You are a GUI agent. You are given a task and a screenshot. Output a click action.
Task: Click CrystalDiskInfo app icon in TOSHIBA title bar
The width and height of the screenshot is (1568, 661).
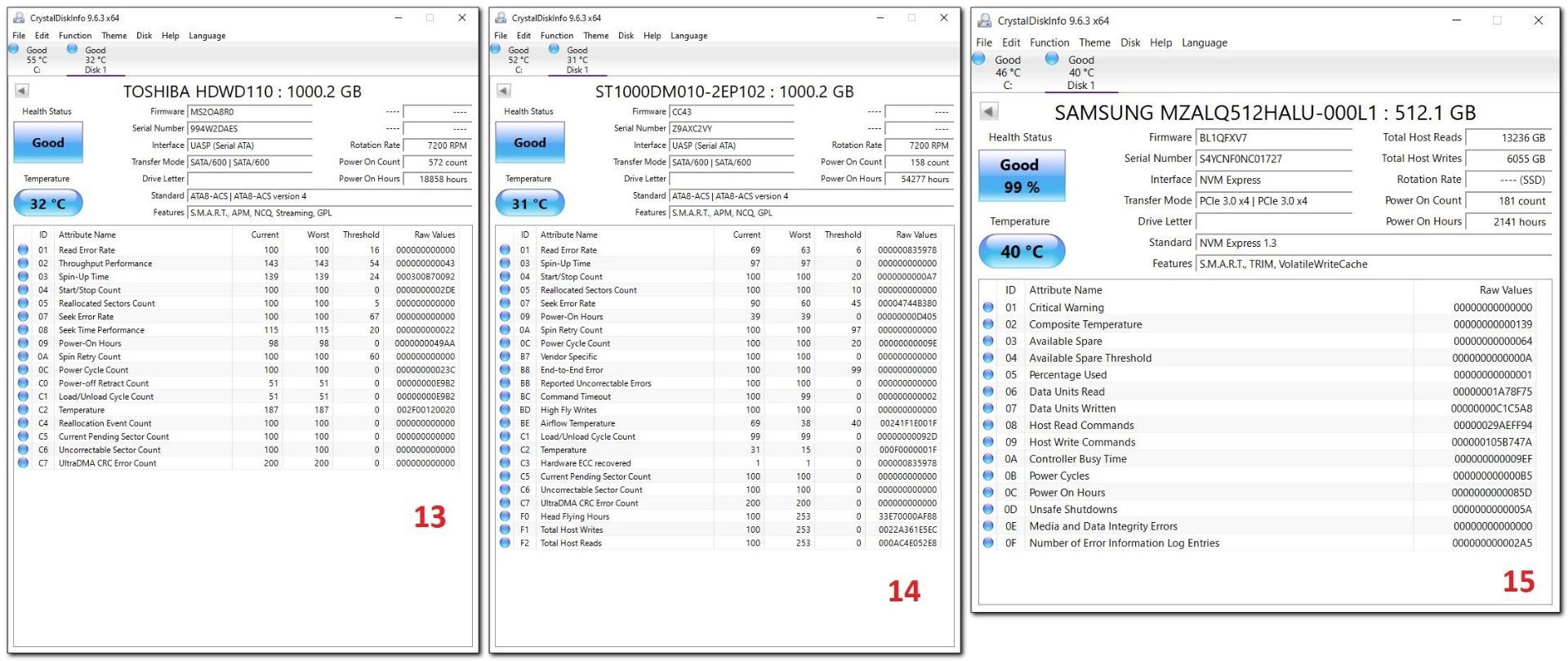pos(19,17)
